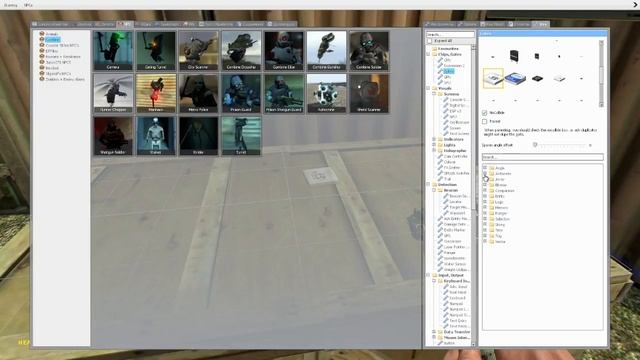Image resolution: width=640 pixels, height=360 pixels.
Task: Spawn the Combine Soldier NPC
Action: [369, 51]
